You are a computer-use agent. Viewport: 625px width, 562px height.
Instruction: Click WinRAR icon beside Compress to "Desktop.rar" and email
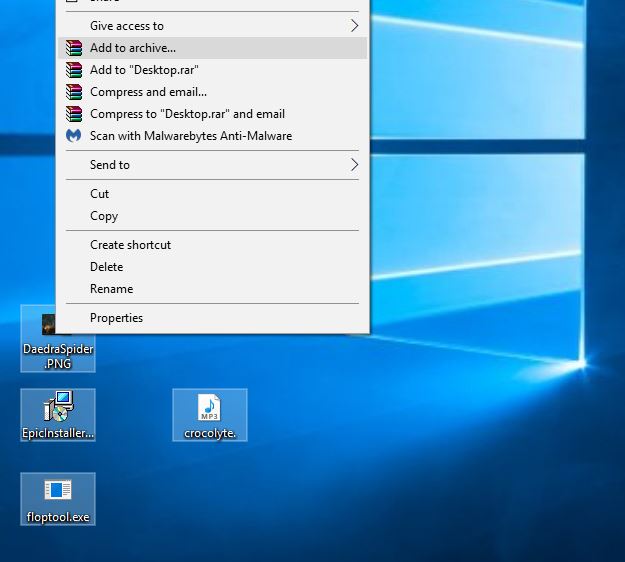tap(74, 114)
